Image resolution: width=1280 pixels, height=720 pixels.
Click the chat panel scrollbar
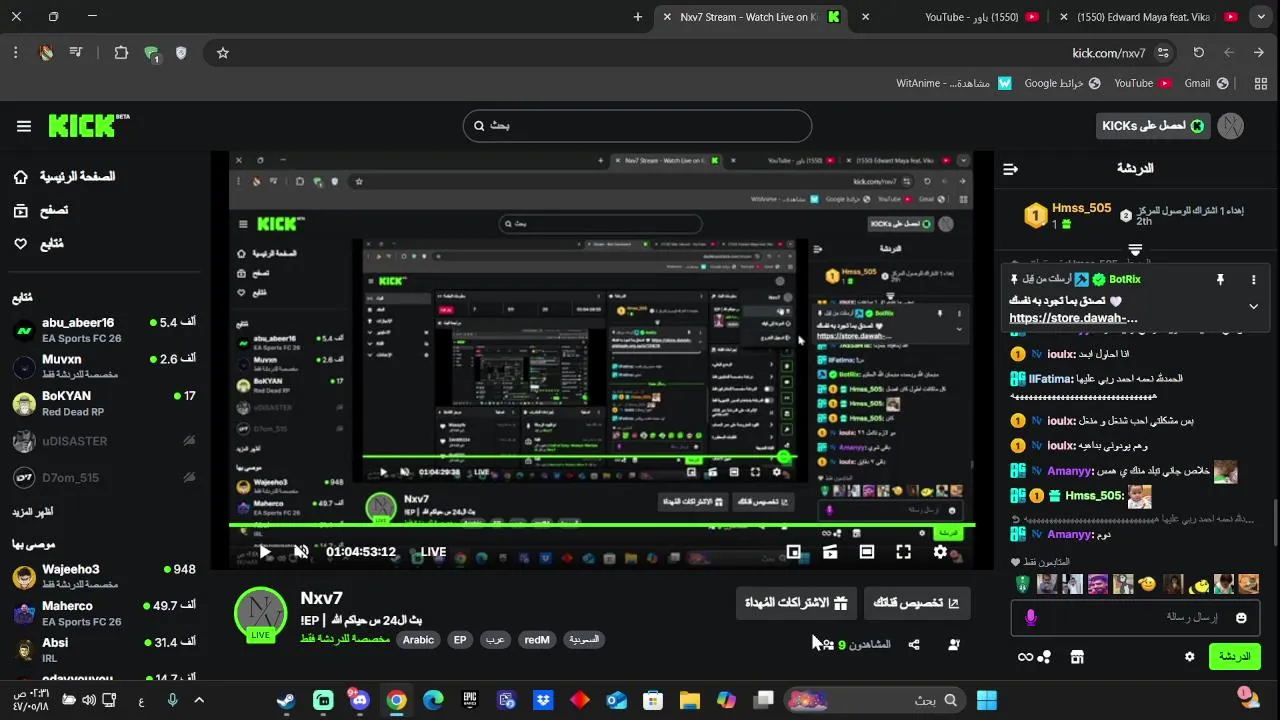click(1275, 520)
